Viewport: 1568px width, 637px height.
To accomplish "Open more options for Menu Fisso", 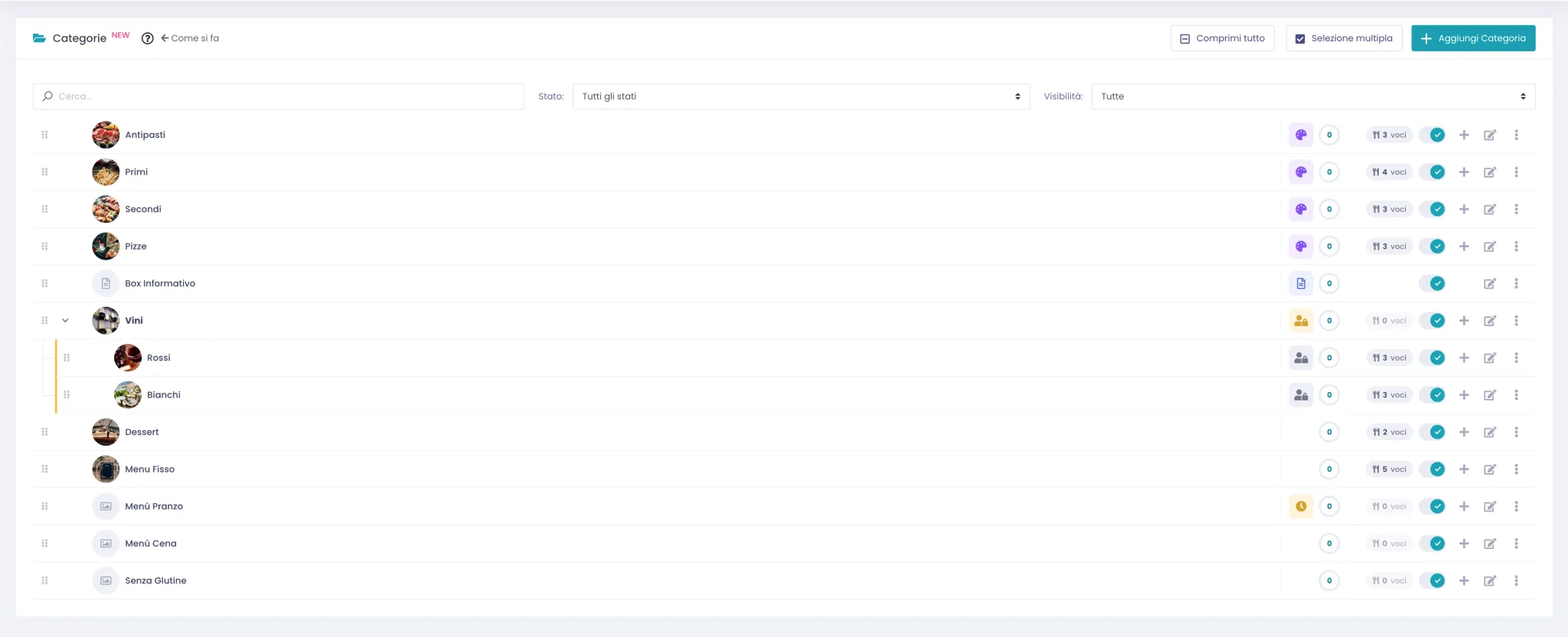I will tap(1516, 469).
